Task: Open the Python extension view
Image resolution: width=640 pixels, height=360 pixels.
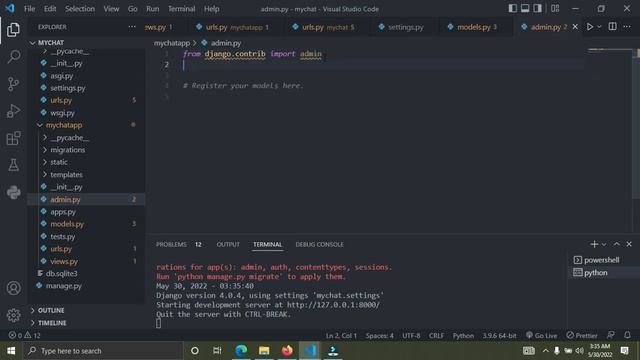Action: (13, 192)
